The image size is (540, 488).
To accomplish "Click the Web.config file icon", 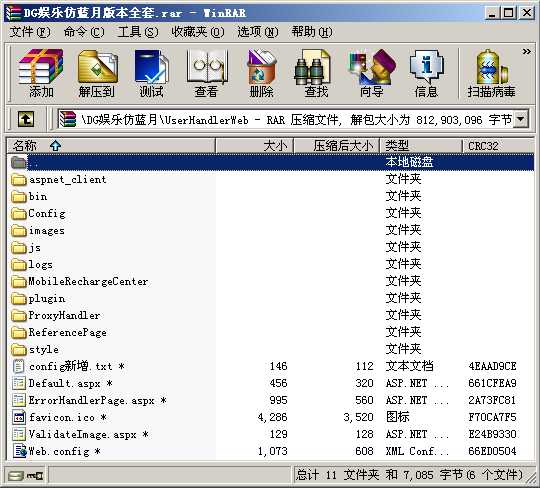I will coord(19,451).
